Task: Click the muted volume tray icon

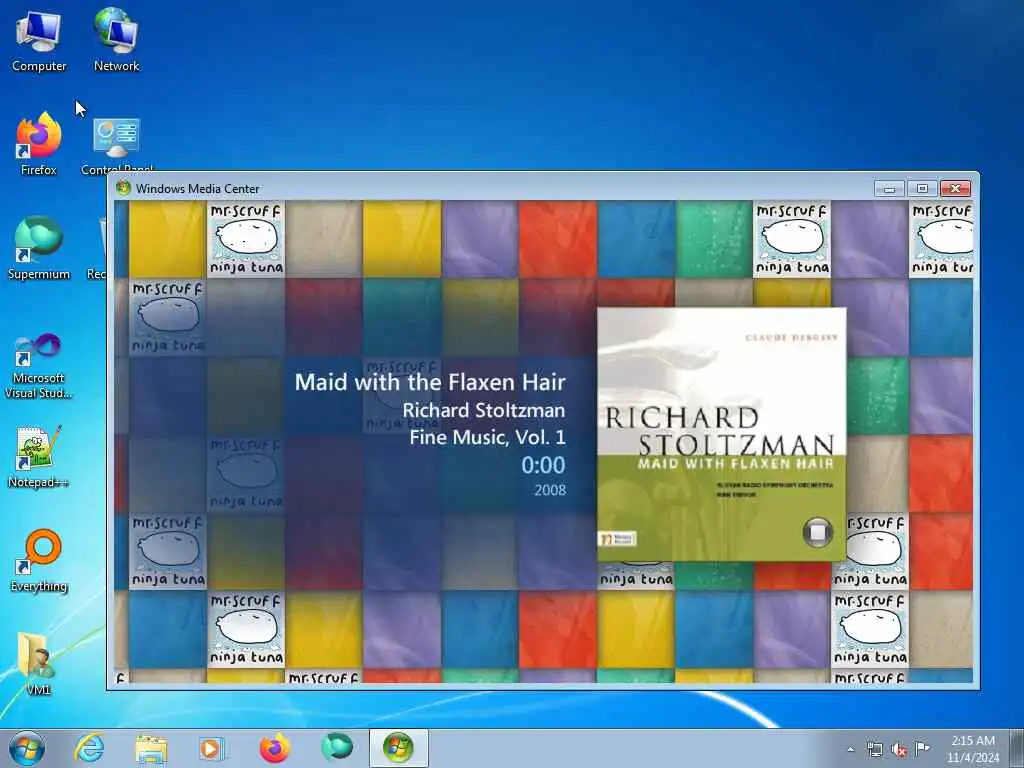Action: (899, 750)
